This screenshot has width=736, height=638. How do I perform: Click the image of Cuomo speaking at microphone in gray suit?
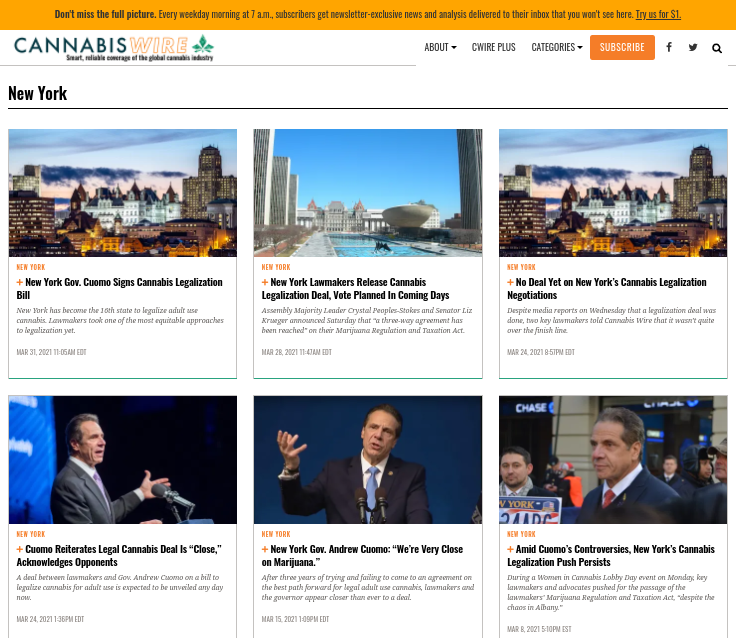tap(123, 460)
